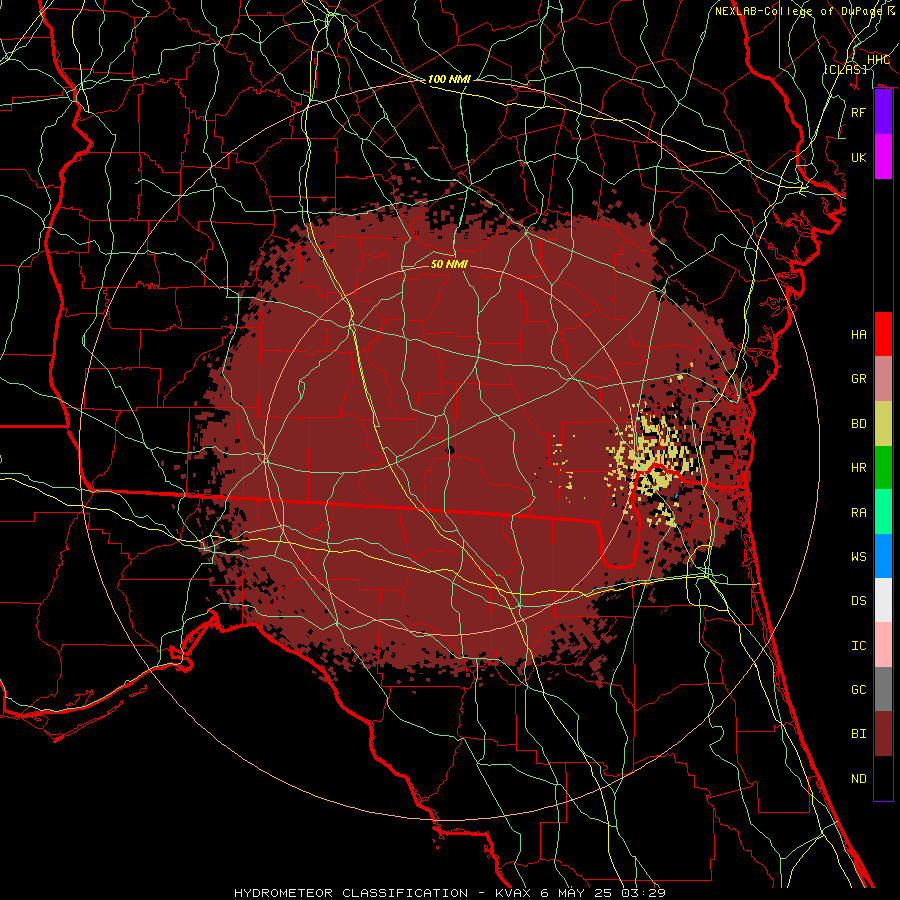
Task: Click the WS blue legend swatch
Action: [883, 556]
